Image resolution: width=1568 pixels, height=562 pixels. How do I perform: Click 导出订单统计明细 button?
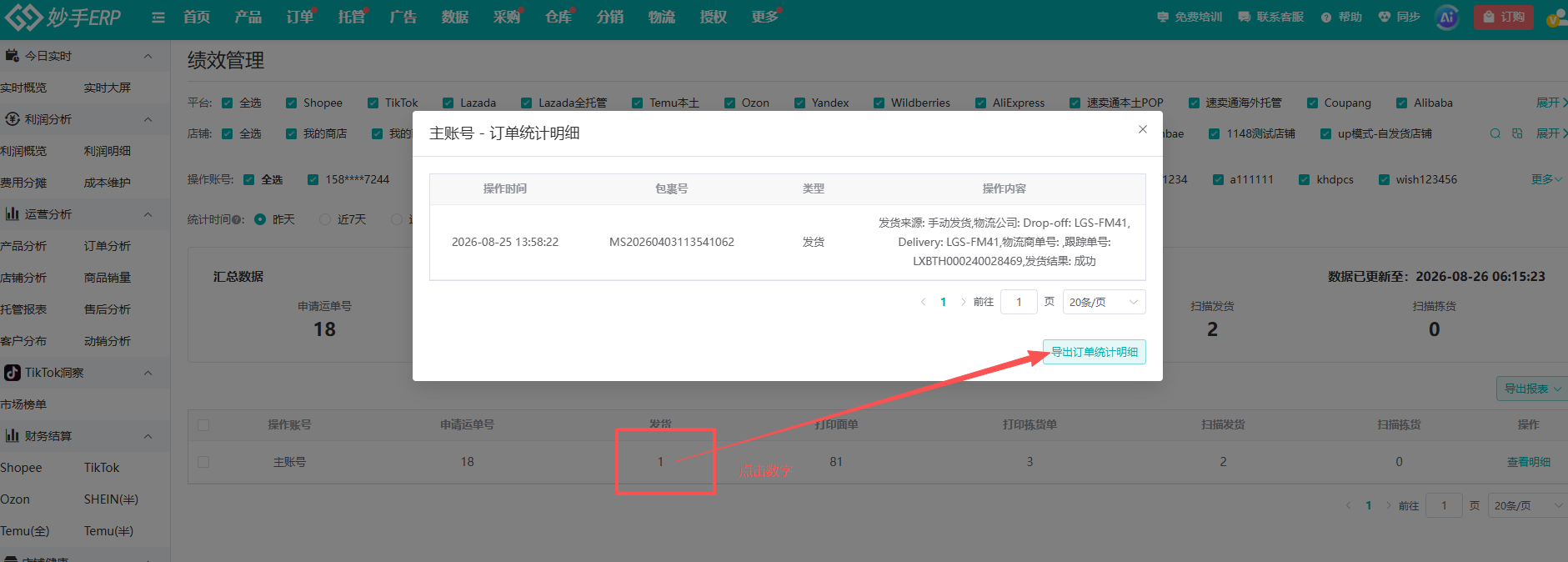coord(1095,352)
